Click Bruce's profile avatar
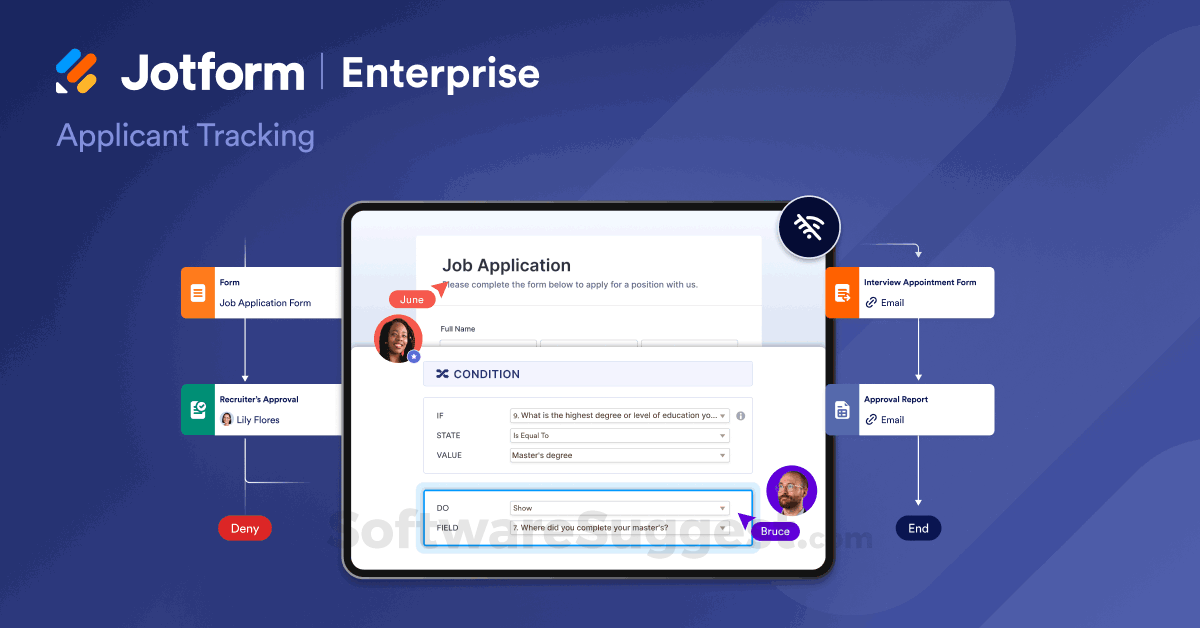 point(791,491)
